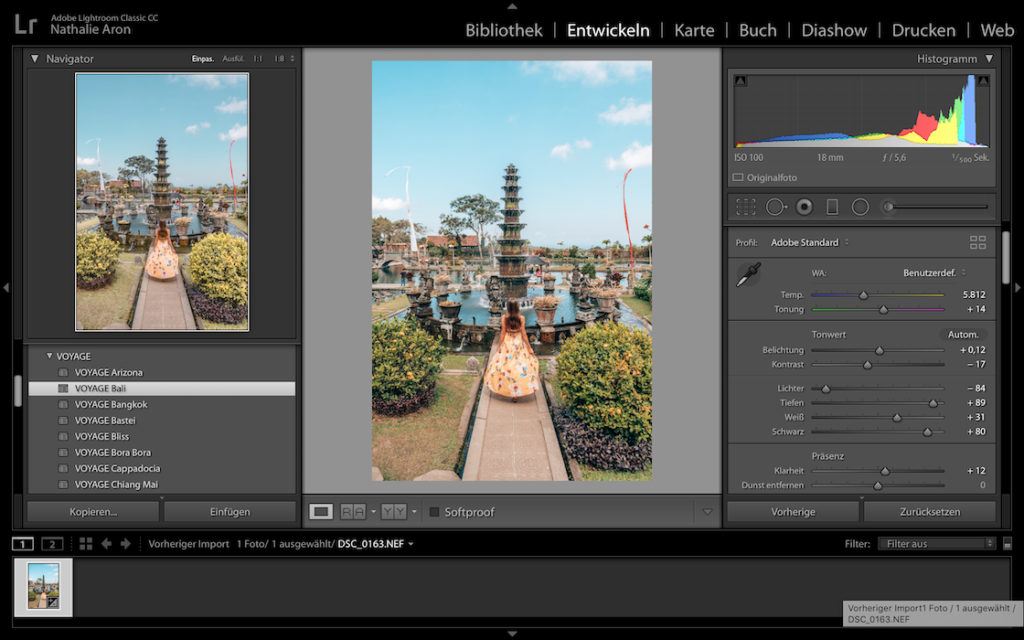Activate the Red Eye Correction tool
The image size is (1024, 640).
pyautogui.click(x=805, y=207)
